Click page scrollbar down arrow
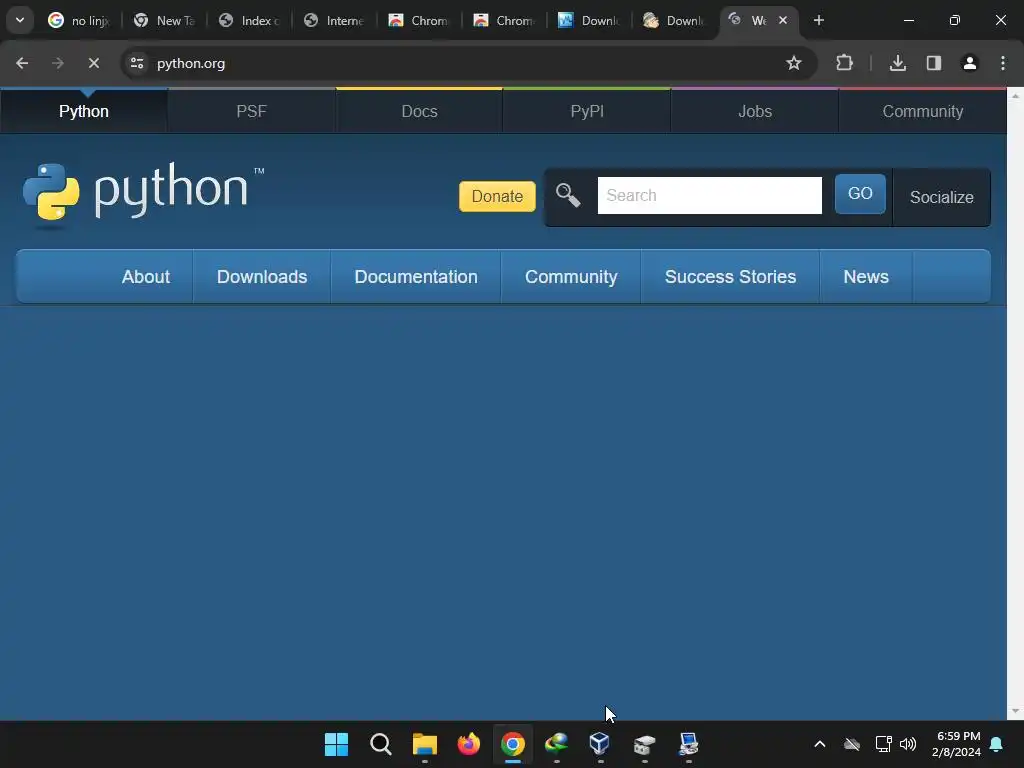This screenshot has width=1024, height=768. [x=1015, y=711]
